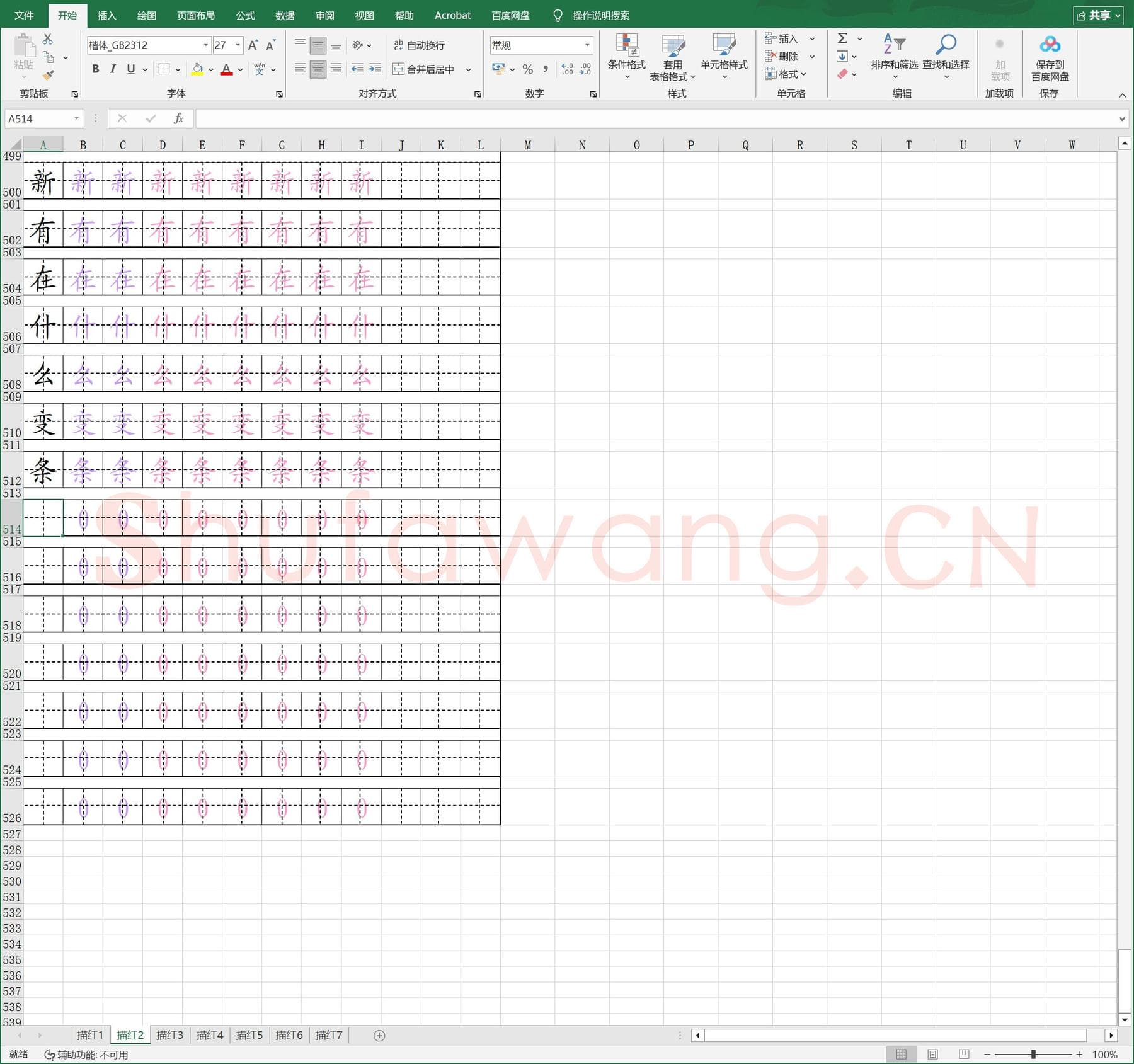
Task: Toggle italic formatting
Action: (113, 69)
